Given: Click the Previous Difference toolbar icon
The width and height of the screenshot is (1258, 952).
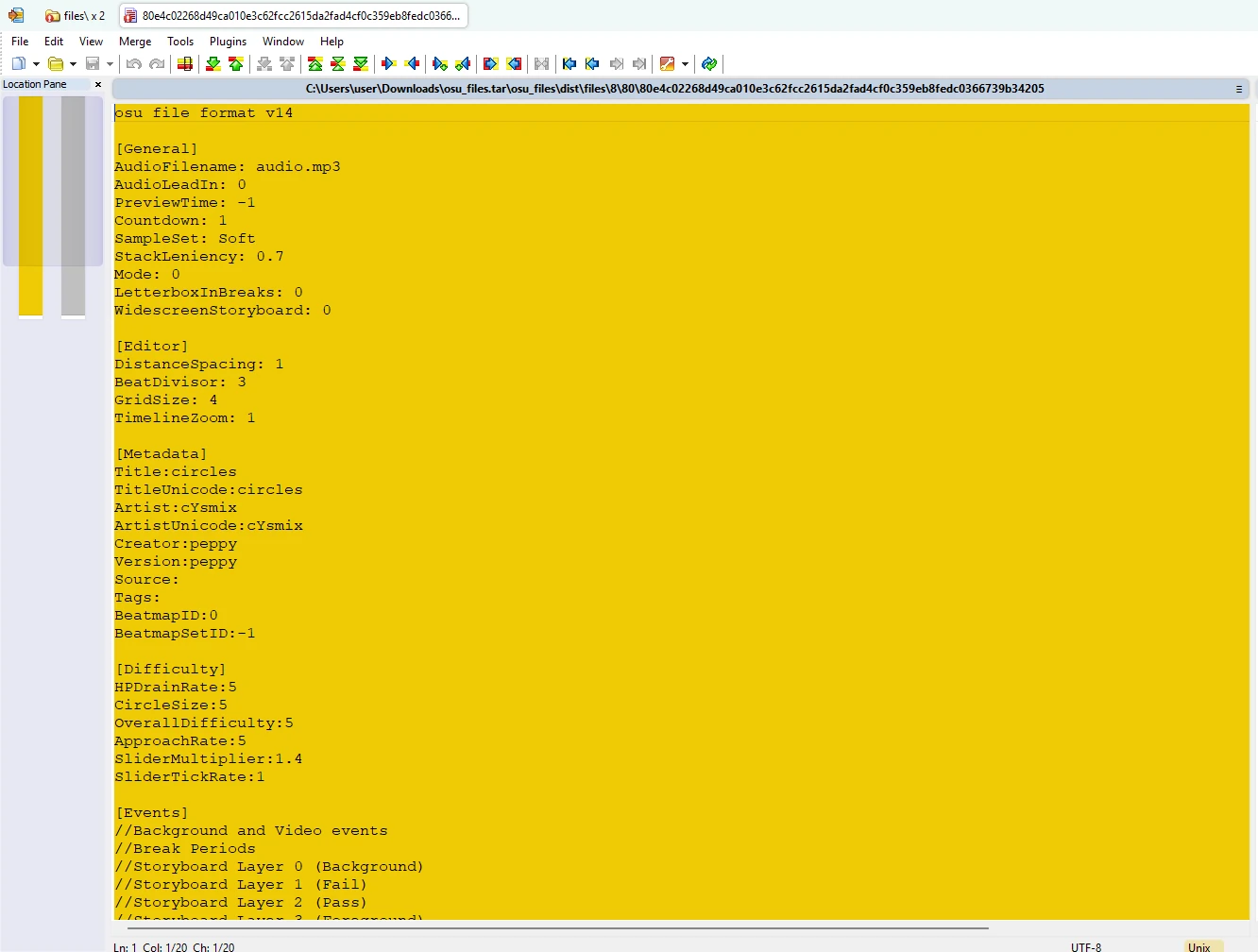Looking at the screenshot, I should (236, 63).
